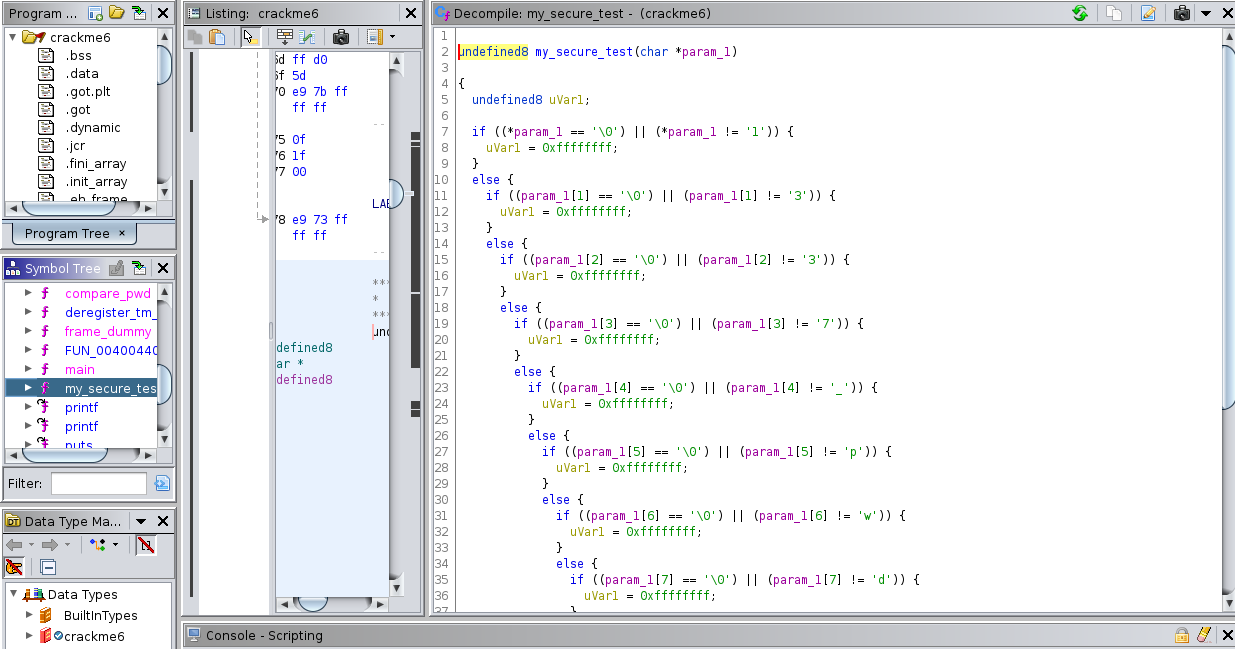
Task: Select frame_dummy in Symbol Tree
Action: tap(108, 331)
